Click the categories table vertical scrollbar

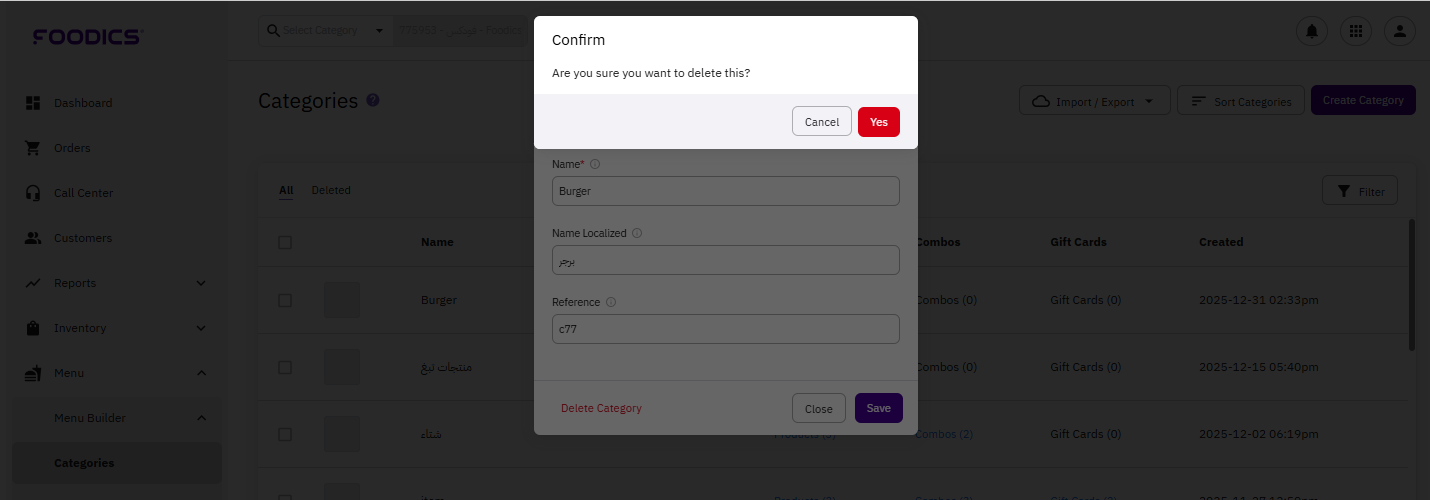(x=1412, y=285)
